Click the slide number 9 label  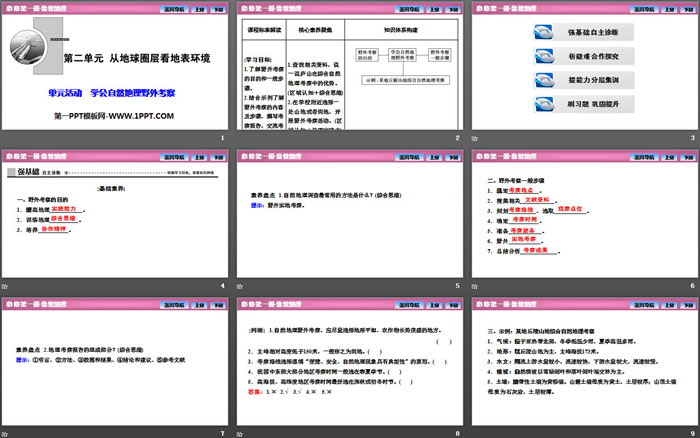pos(692,434)
